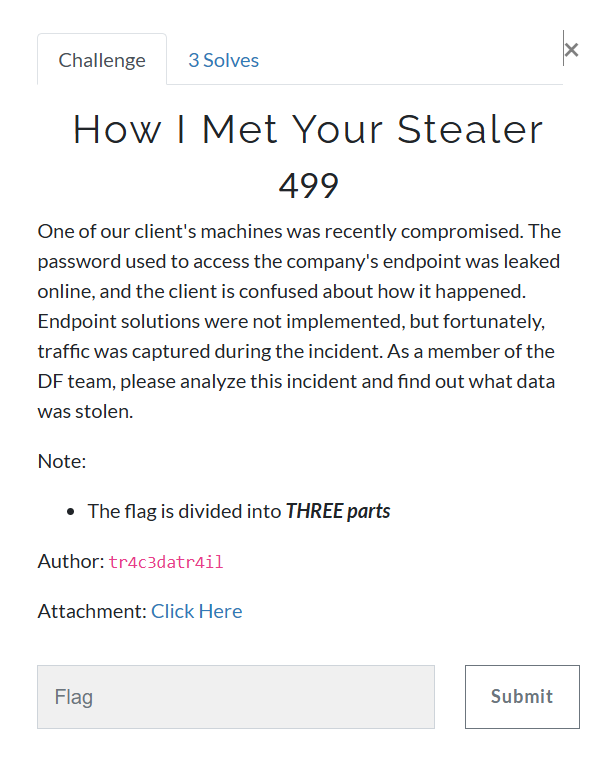The width and height of the screenshot is (610, 777).
Task: Click the Attachment: label
Action: 92,611
